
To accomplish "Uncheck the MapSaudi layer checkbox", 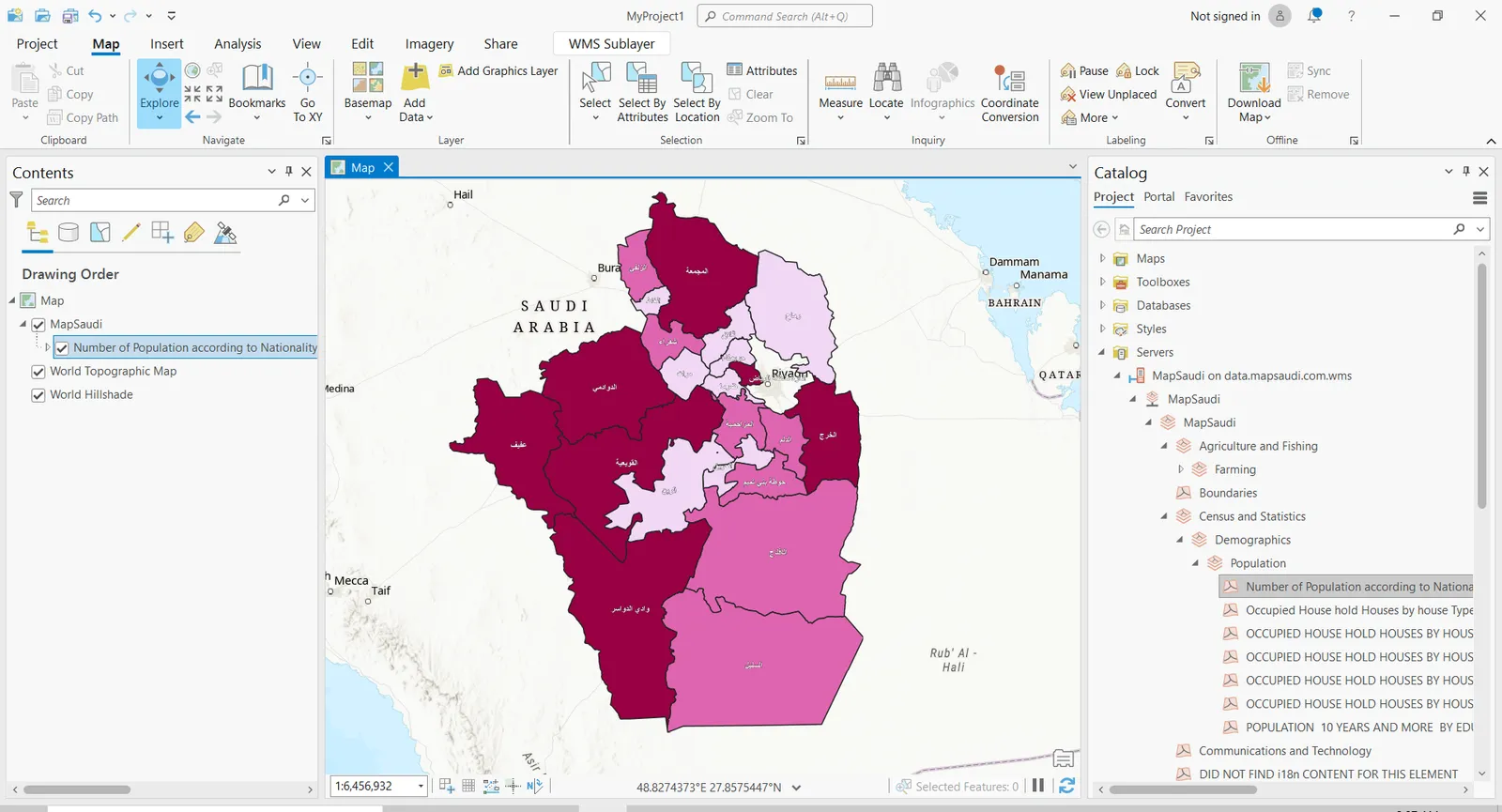I will [38, 325].
